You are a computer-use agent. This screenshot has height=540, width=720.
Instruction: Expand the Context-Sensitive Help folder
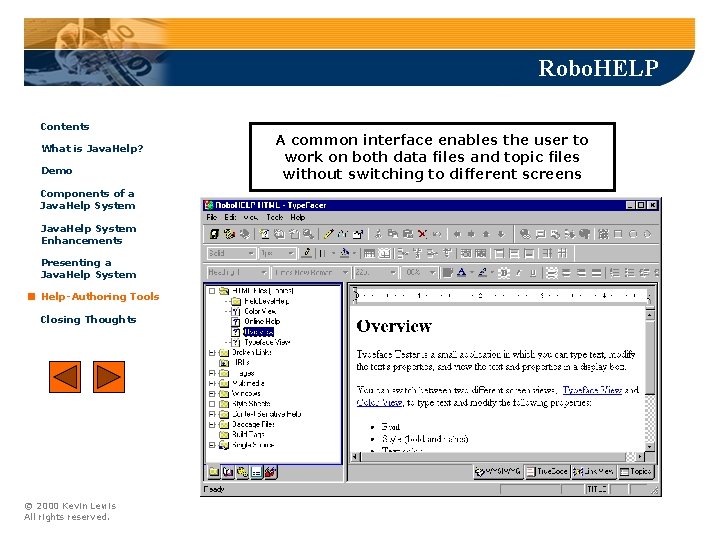pos(212,414)
